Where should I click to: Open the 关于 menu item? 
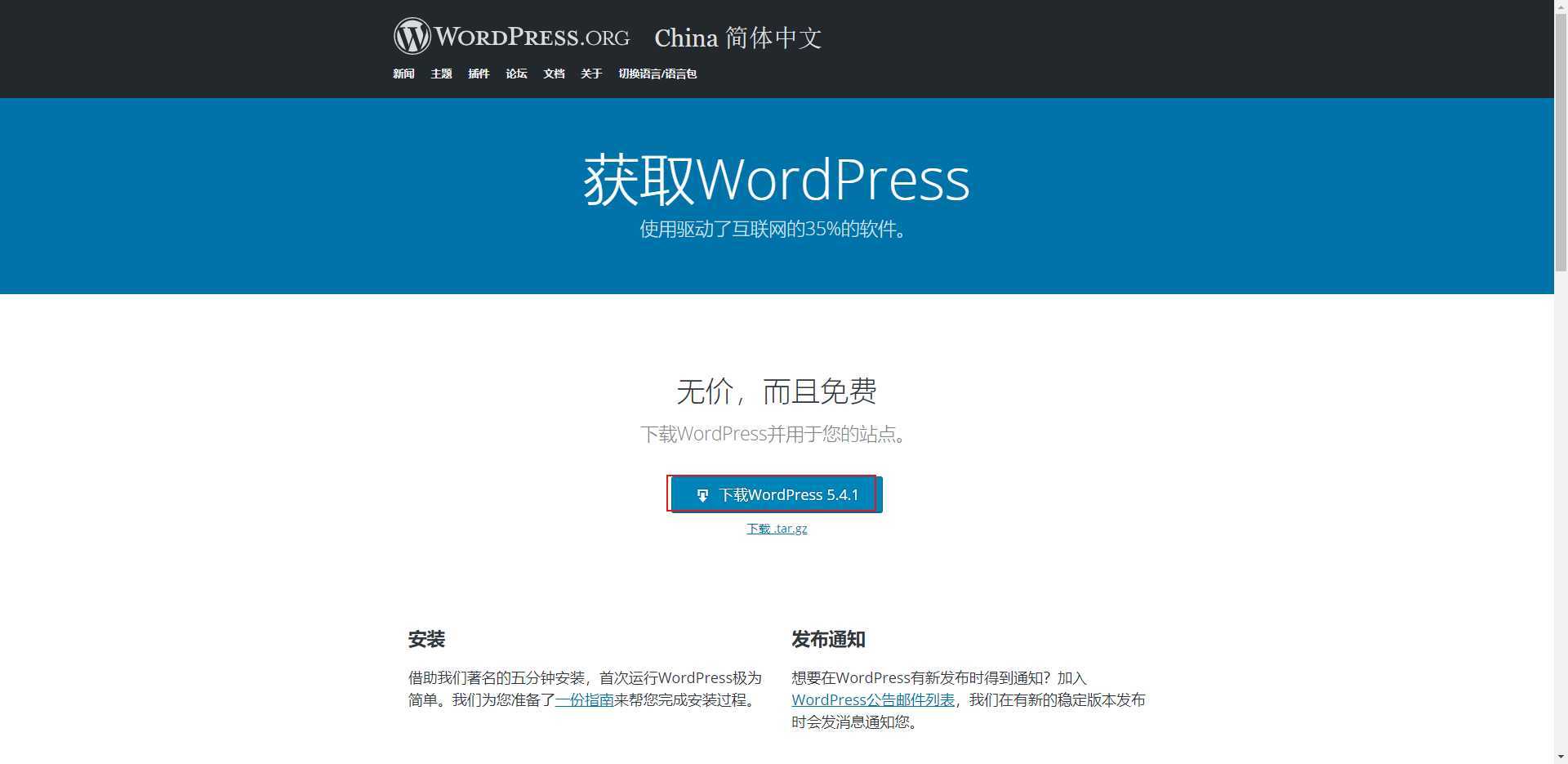[x=591, y=74]
